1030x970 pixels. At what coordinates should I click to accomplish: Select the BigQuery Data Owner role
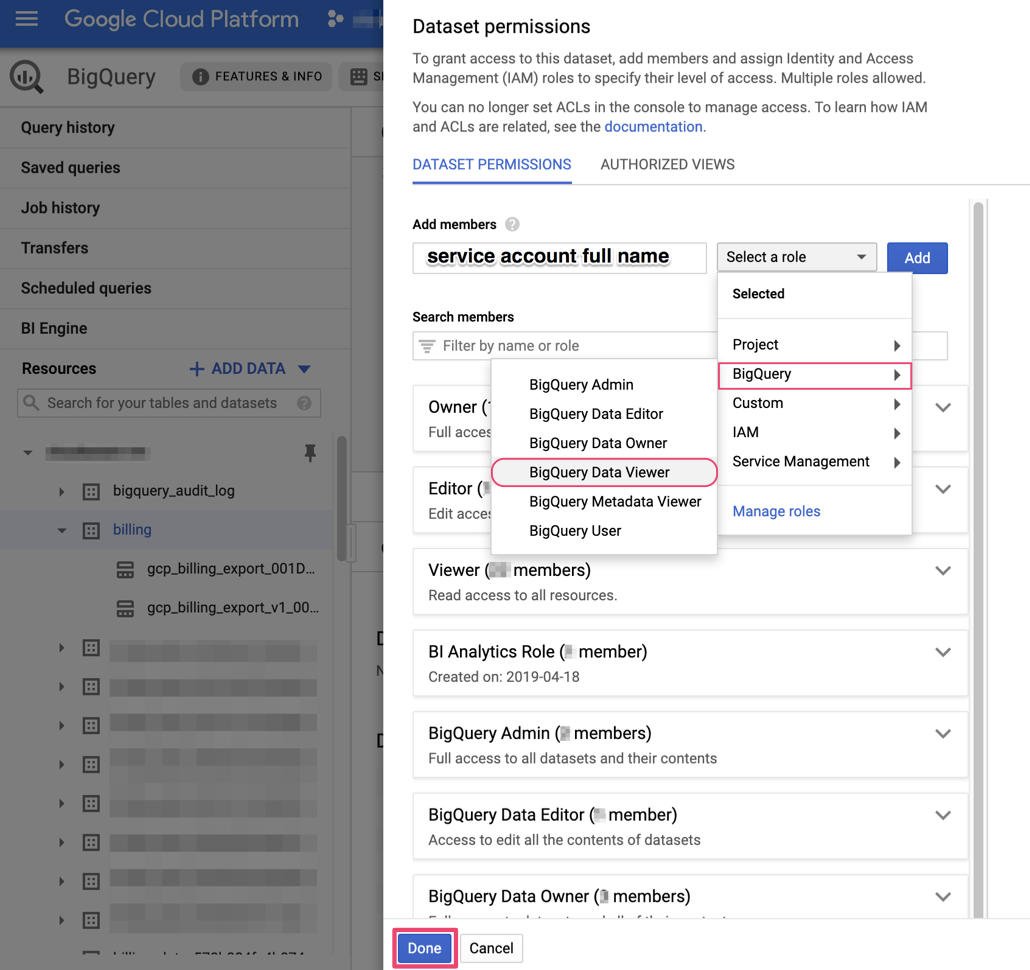pos(604,443)
